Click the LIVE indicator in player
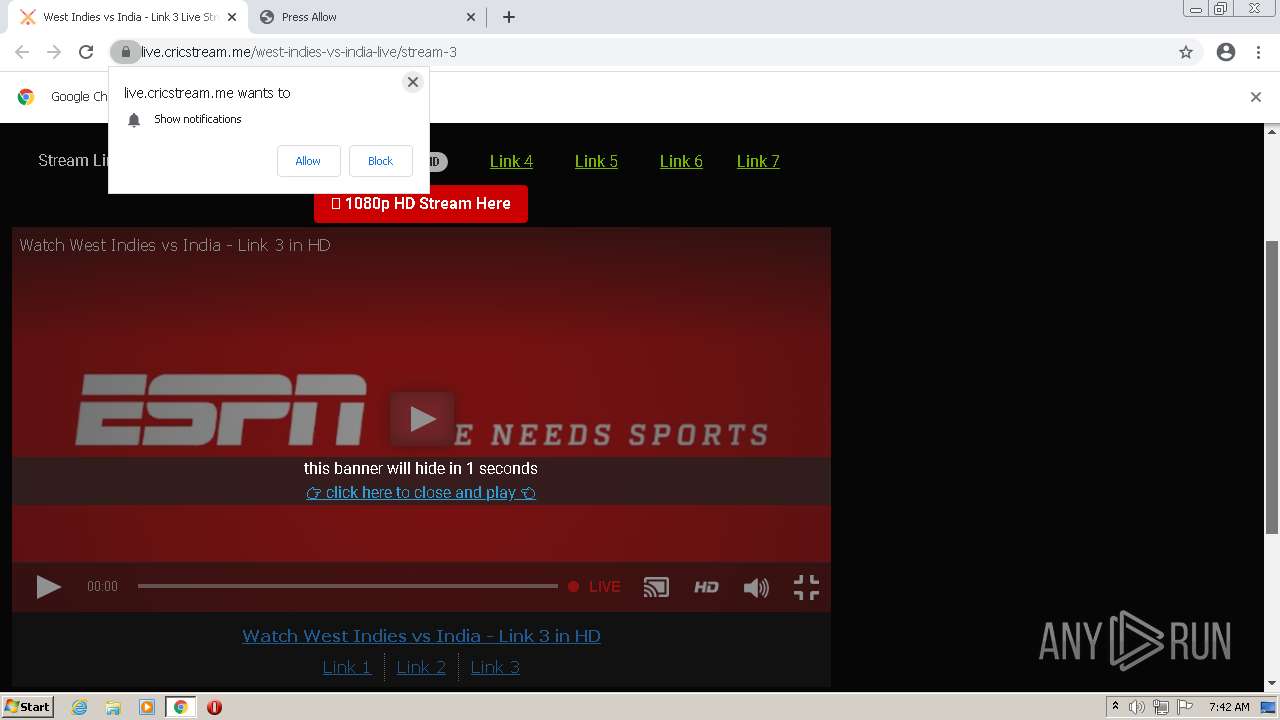The height and width of the screenshot is (720, 1280). click(x=594, y=587)
